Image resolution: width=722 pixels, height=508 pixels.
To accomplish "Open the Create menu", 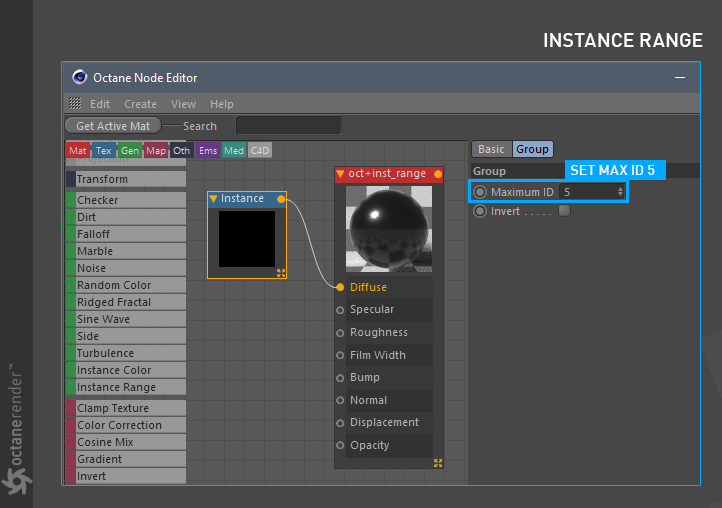I will [140, 104].
